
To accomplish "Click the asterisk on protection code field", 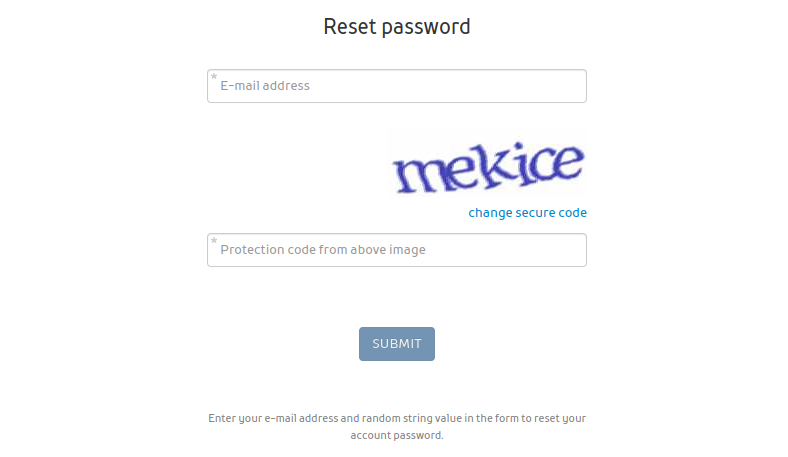I will pos(214,241).
